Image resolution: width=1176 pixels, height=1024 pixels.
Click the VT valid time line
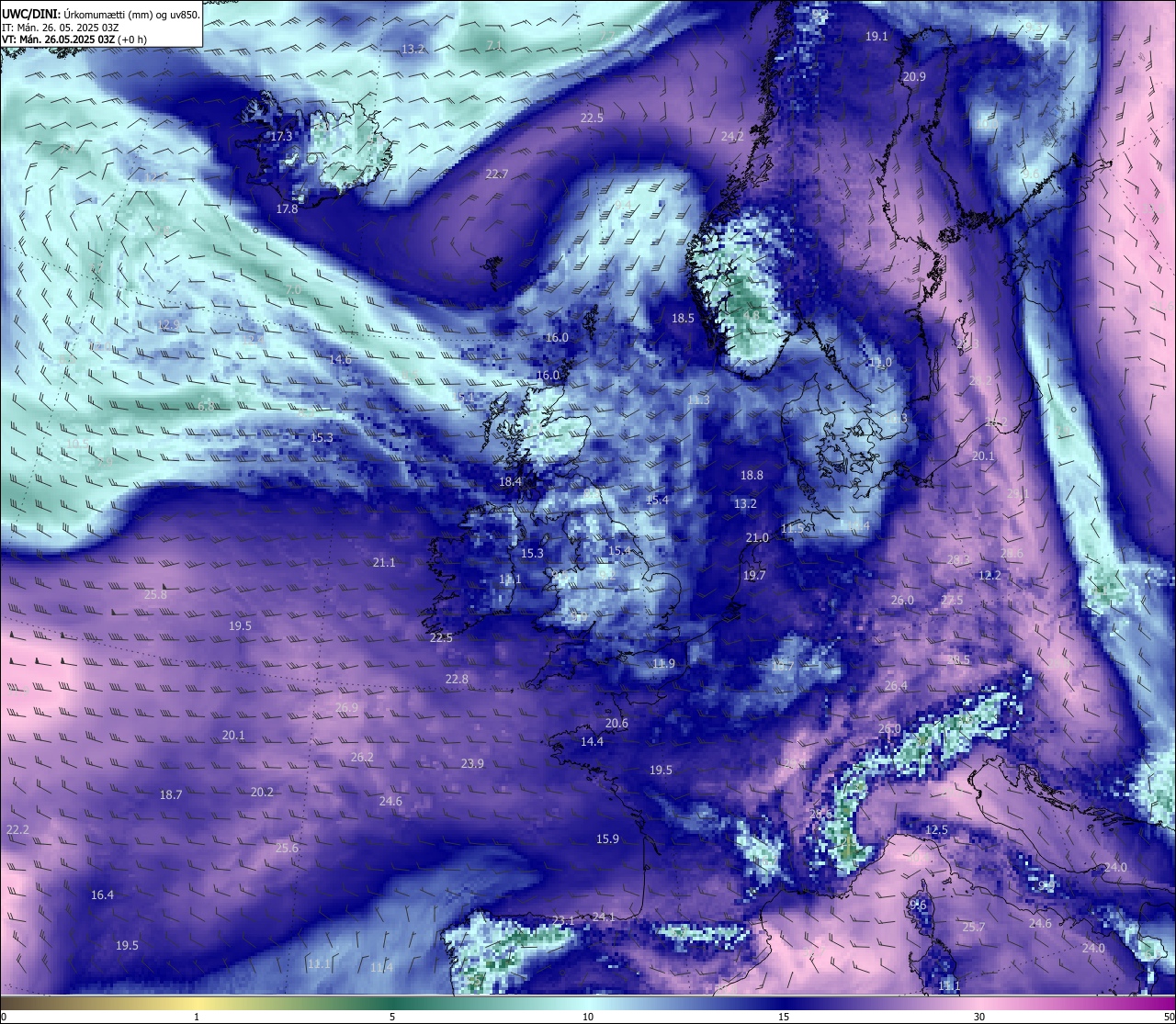(74, 39)
